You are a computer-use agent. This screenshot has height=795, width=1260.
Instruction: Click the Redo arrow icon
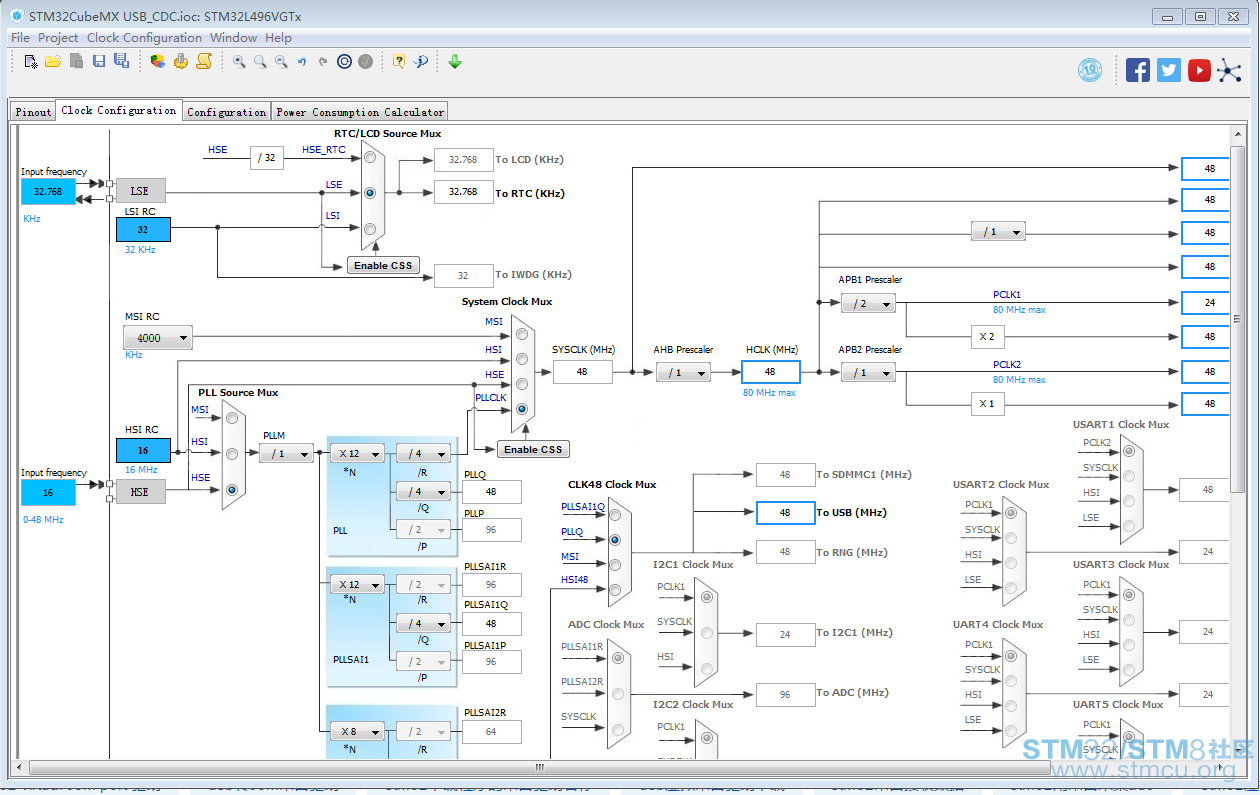click(x=323, y=61)
